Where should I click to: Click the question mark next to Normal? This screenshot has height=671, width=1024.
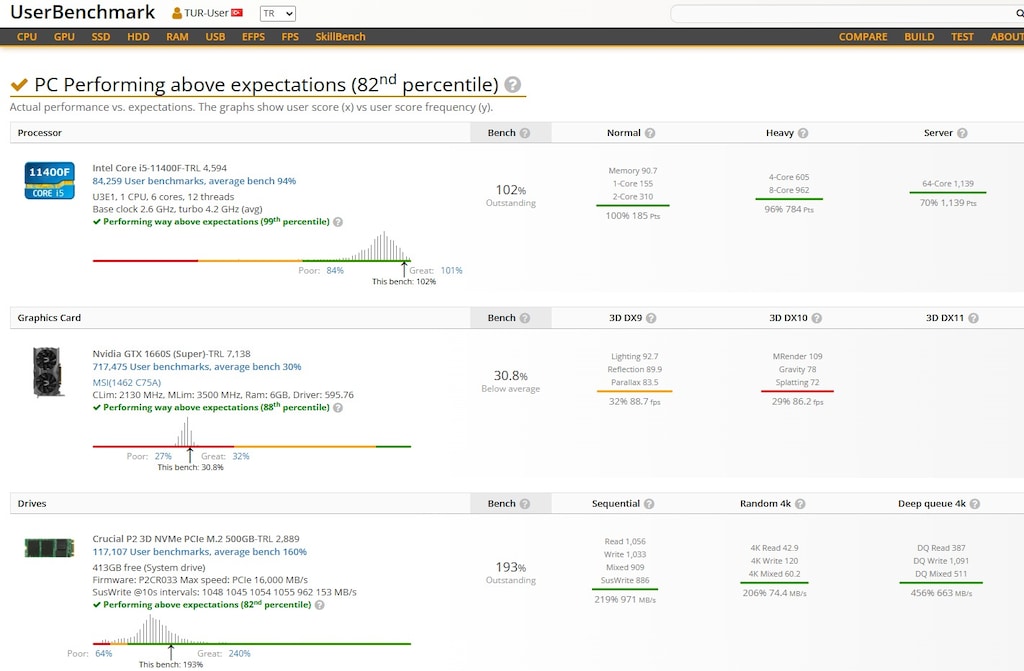(650, 133)
